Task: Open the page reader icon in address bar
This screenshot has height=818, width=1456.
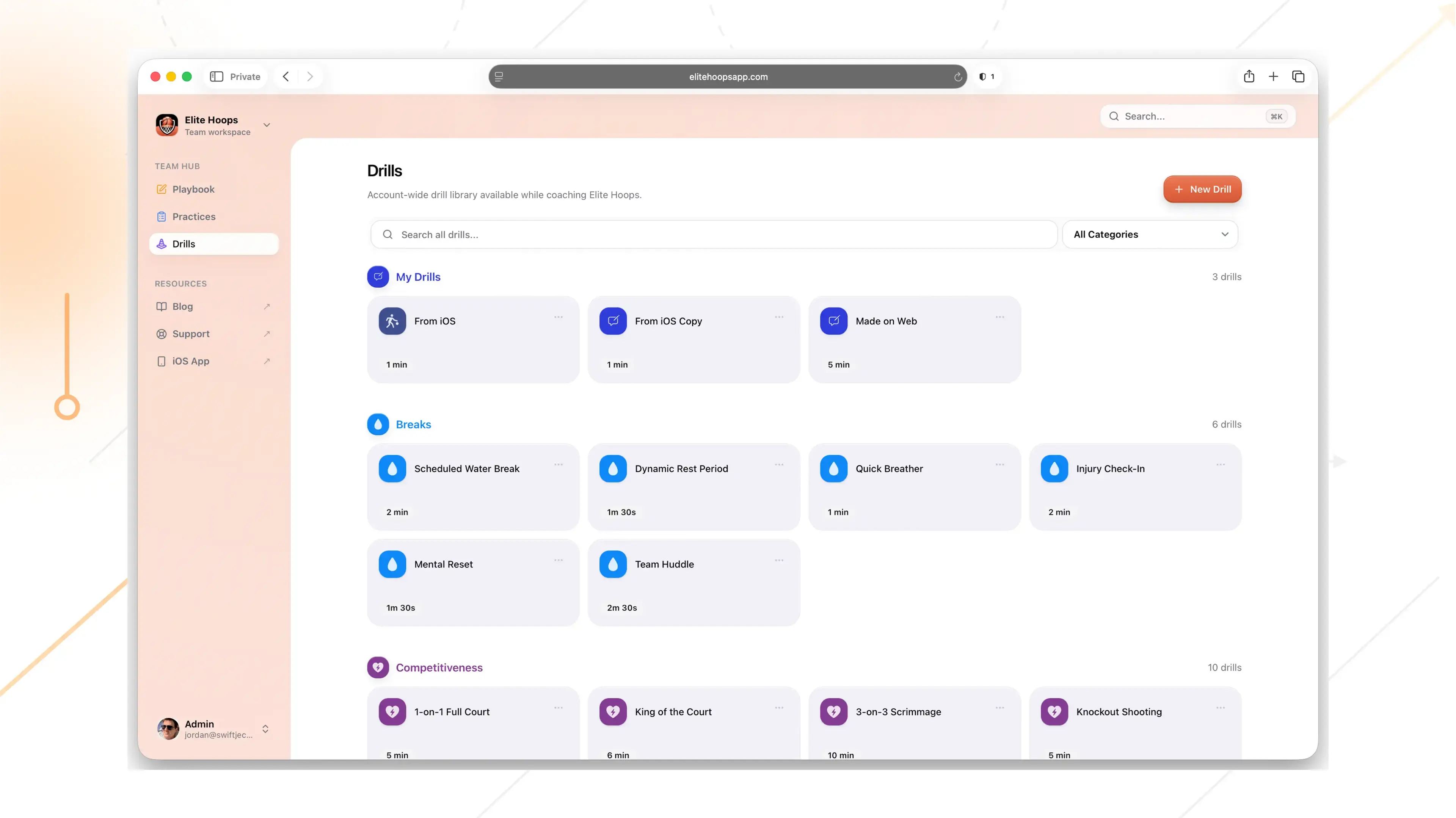Action: [x=499, y=77]
